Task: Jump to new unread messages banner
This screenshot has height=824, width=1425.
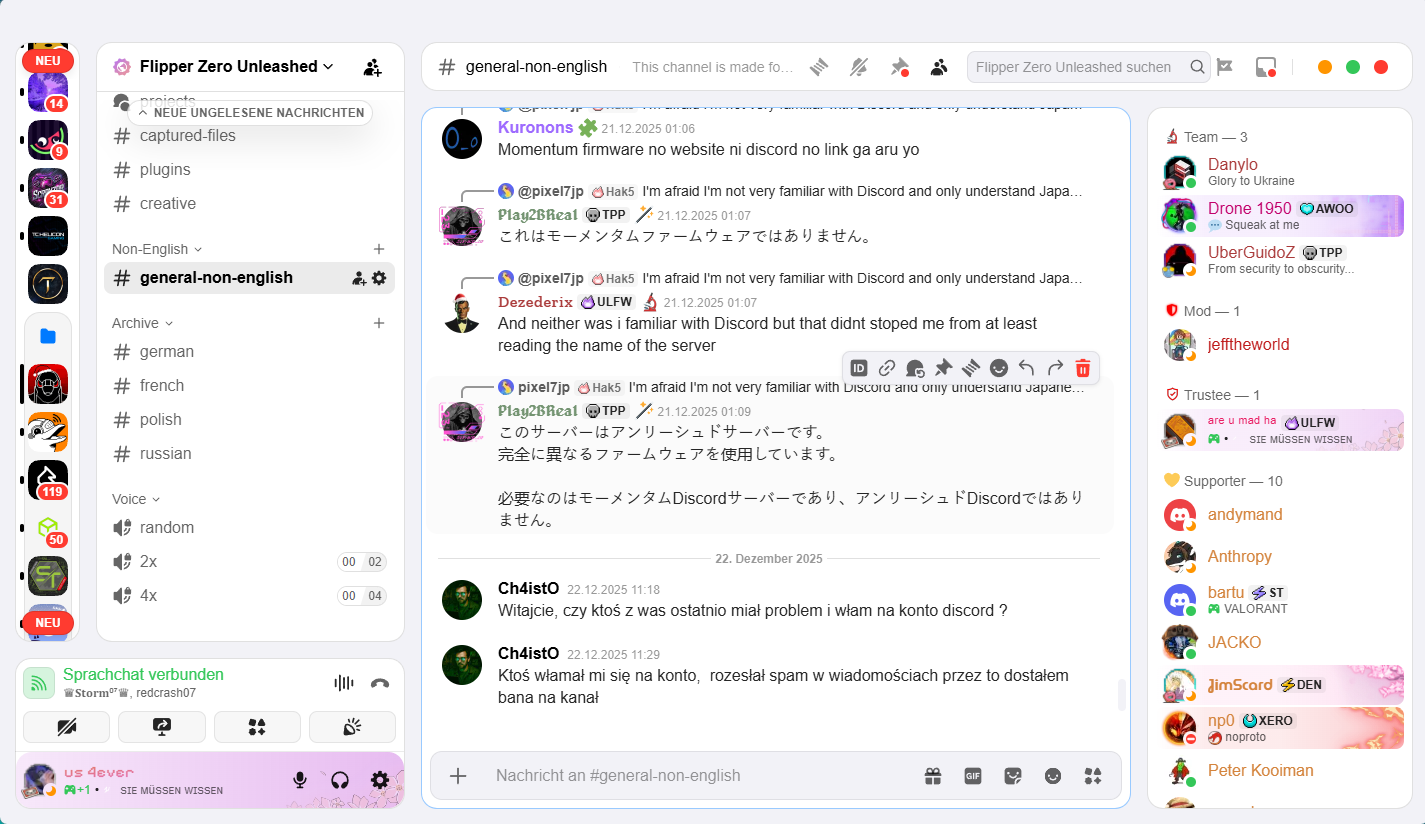Action: 250,113
